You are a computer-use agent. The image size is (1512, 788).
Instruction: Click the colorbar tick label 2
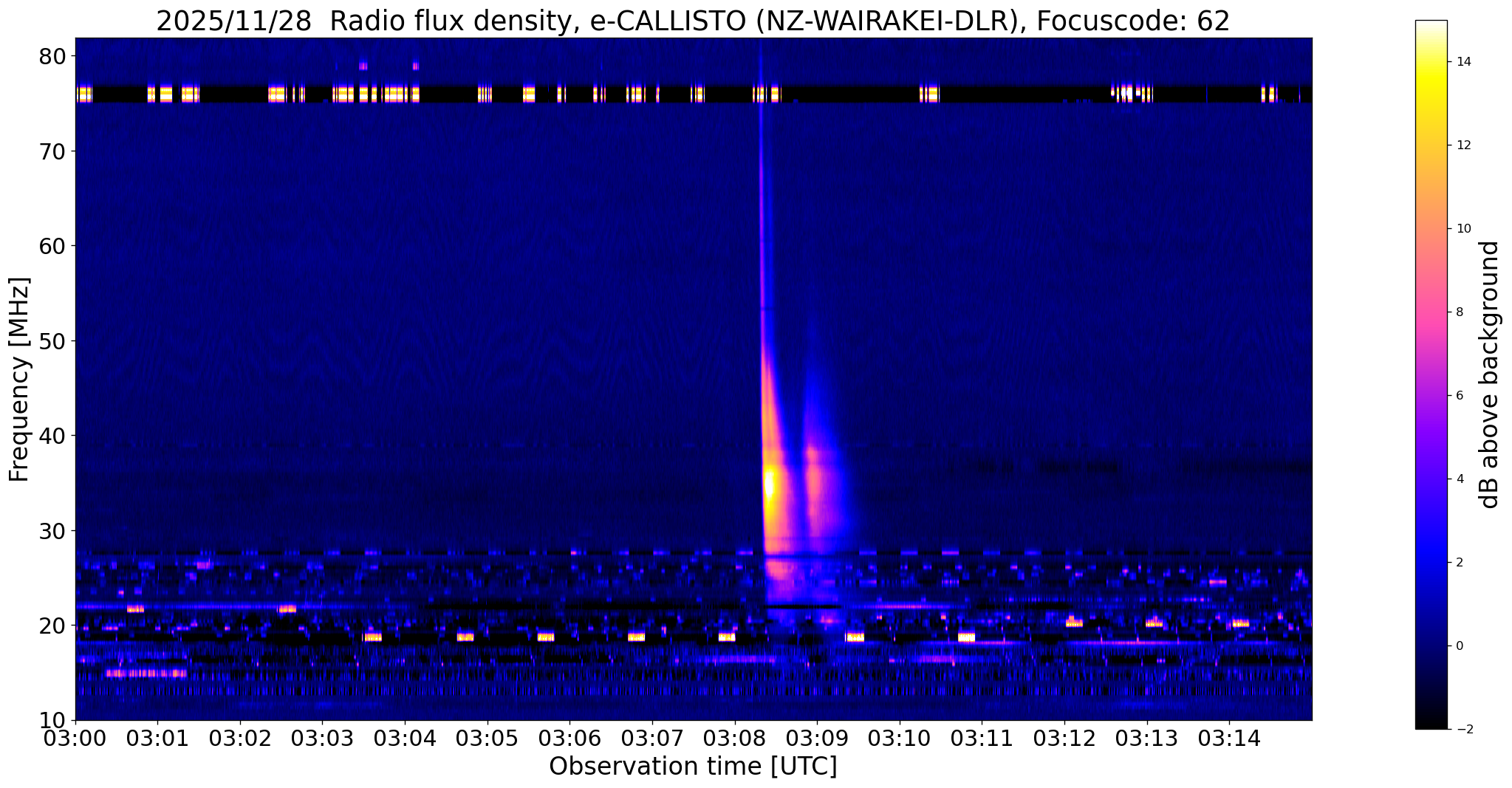tap(1459, 563)
